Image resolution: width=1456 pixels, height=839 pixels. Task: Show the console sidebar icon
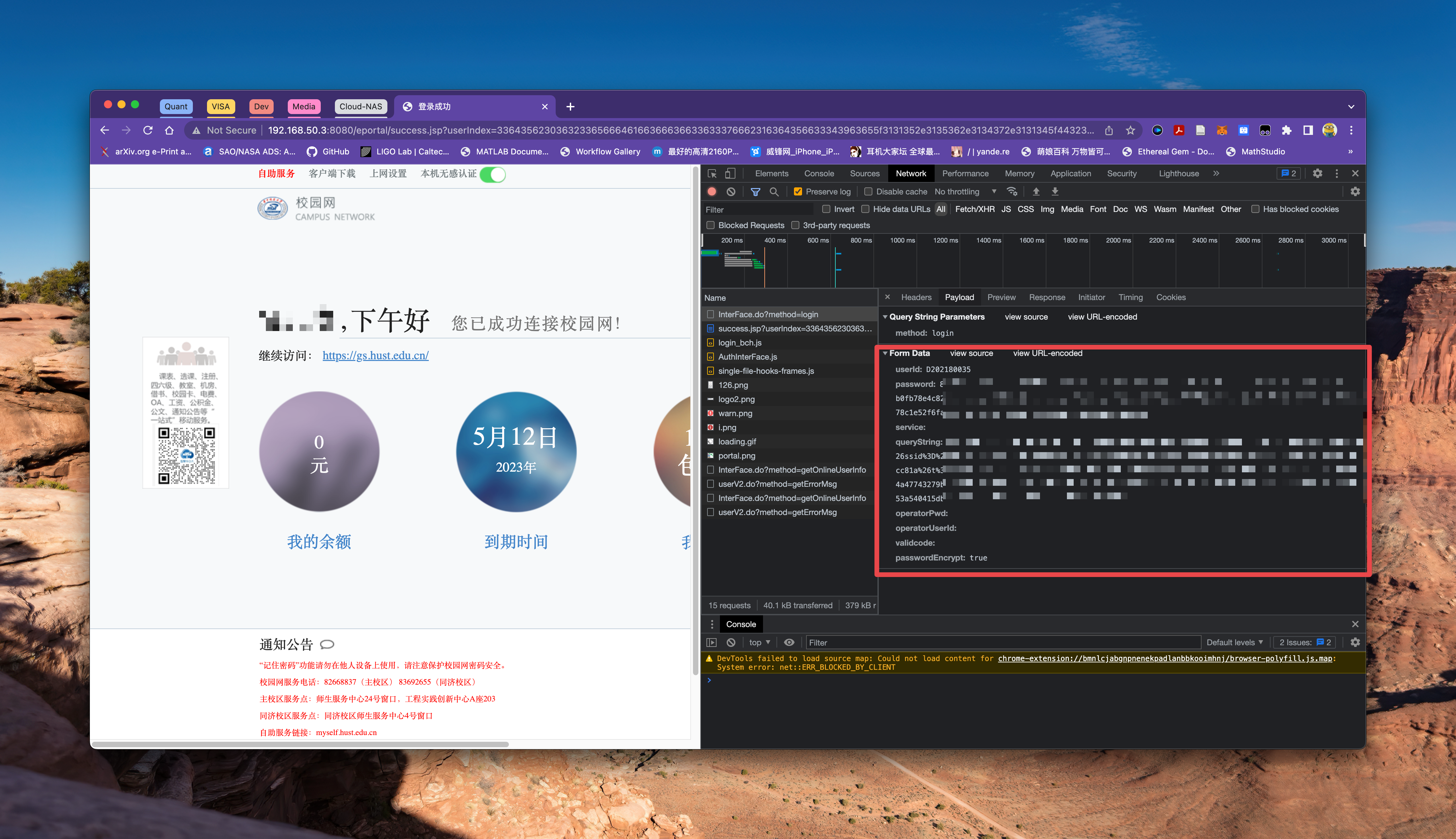coord(712,642)
